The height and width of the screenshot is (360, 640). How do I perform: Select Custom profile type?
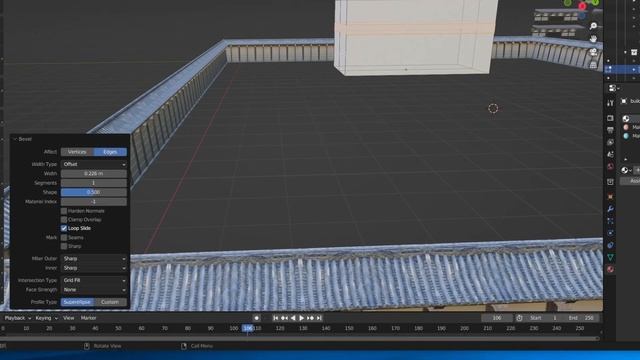point(110,302)
